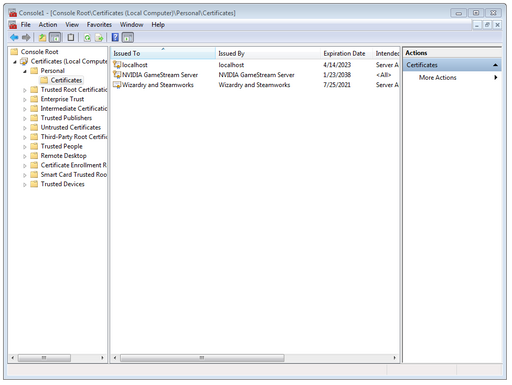This screenshot has width=512, height=385.
Task: Click the Trusted Publishers folder icon
Action: [34, 118]
